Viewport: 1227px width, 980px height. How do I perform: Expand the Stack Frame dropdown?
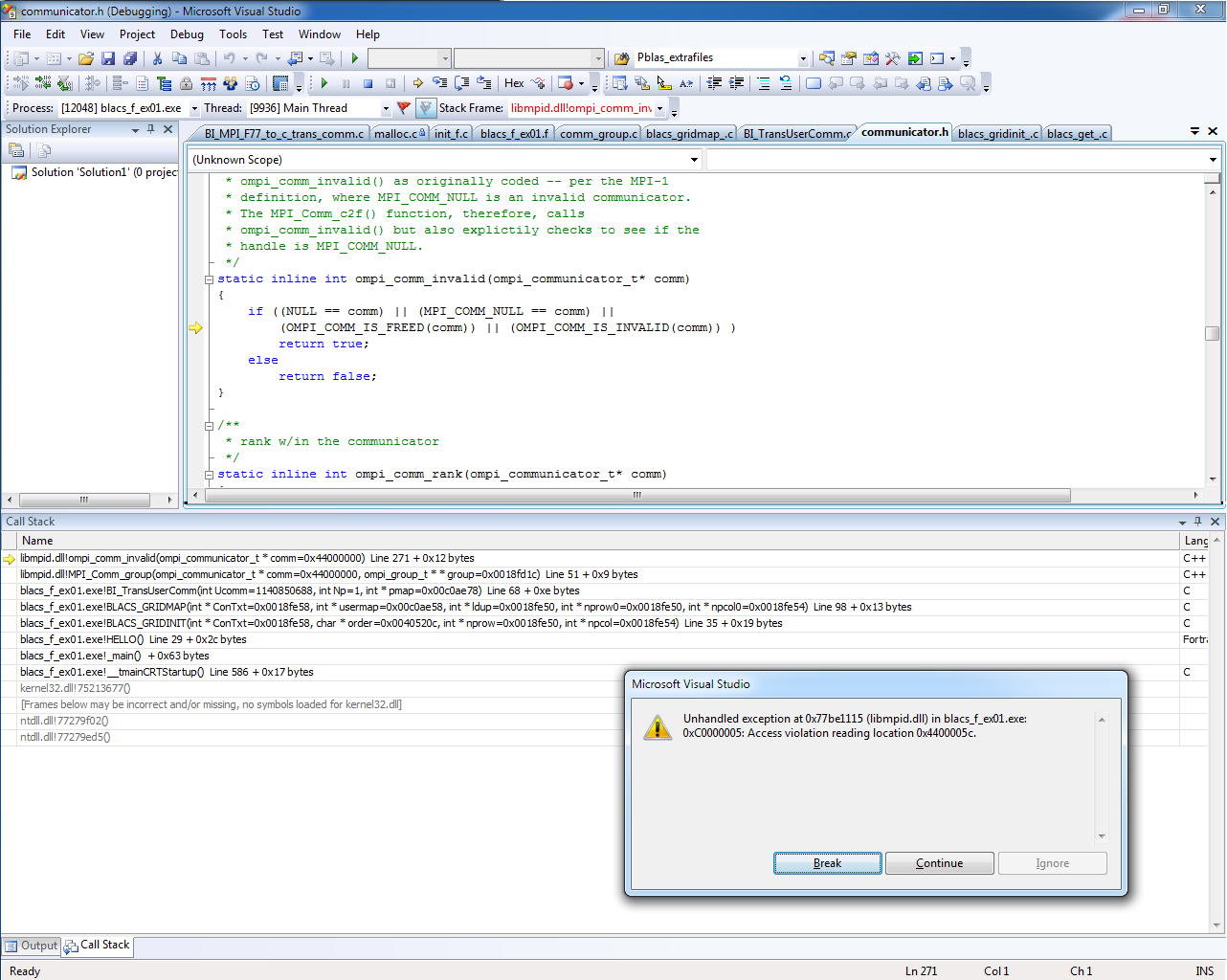659,108
